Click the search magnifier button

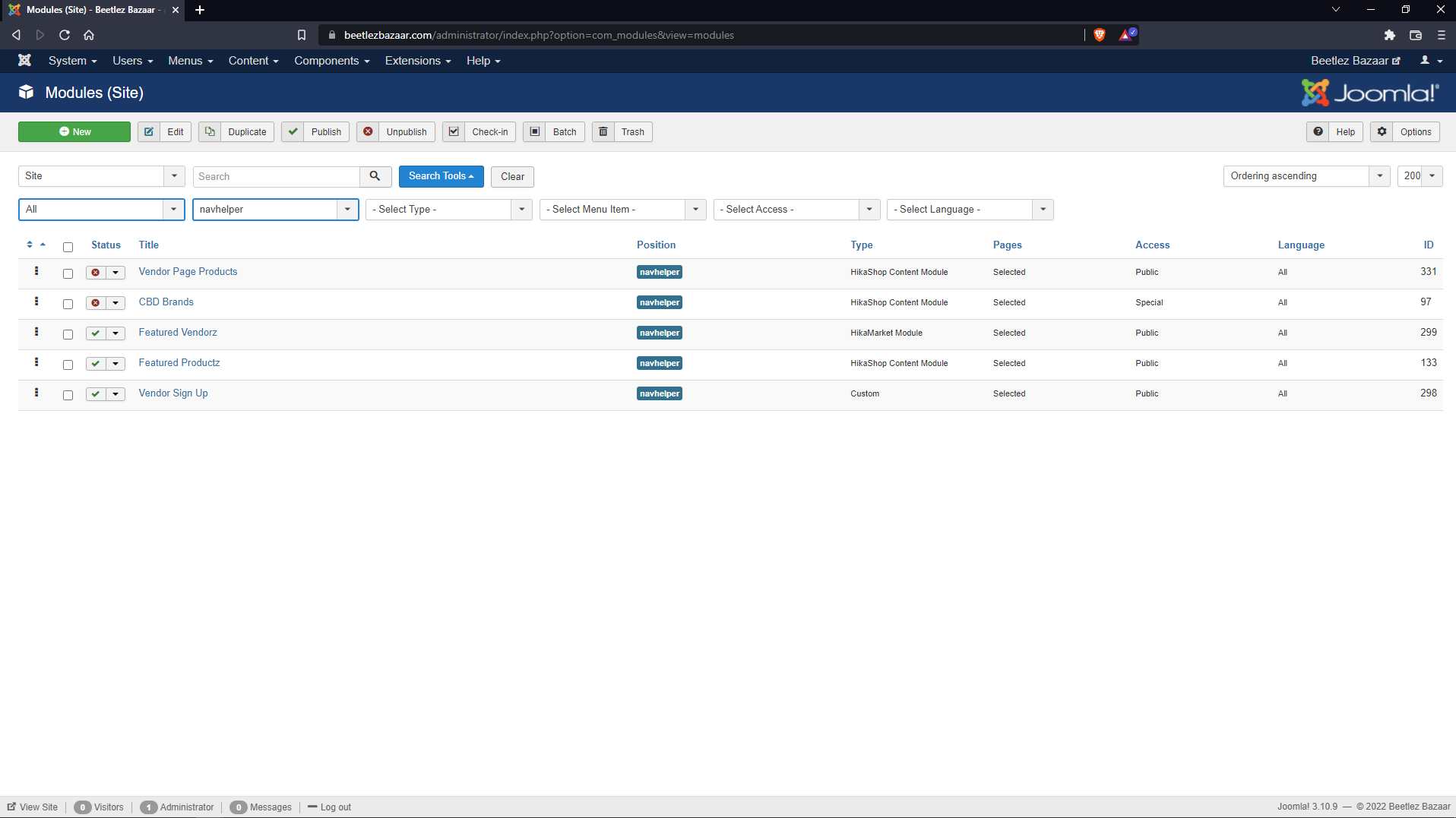tap(375, 176)
